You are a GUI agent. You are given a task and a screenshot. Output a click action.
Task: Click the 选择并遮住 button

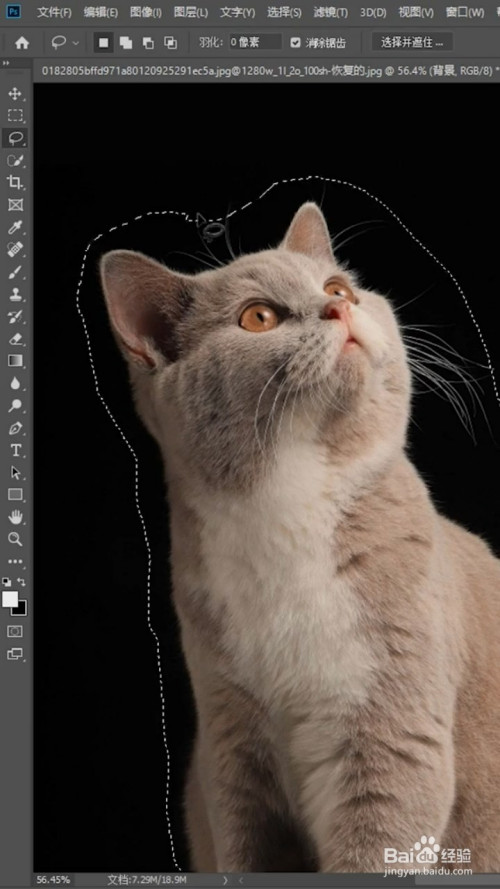pyautogui.click(x=412, y=42)
